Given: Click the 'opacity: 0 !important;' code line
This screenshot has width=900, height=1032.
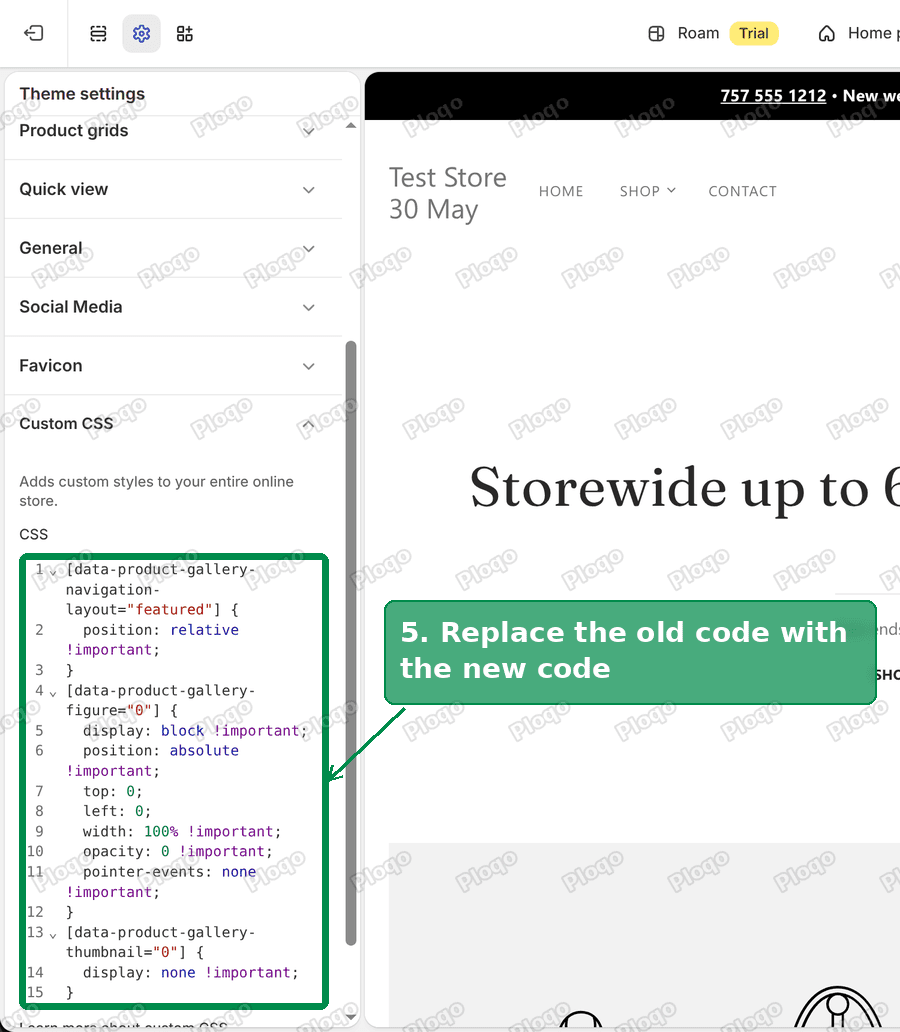Looking at the screenshot, I should click(178, 851).
